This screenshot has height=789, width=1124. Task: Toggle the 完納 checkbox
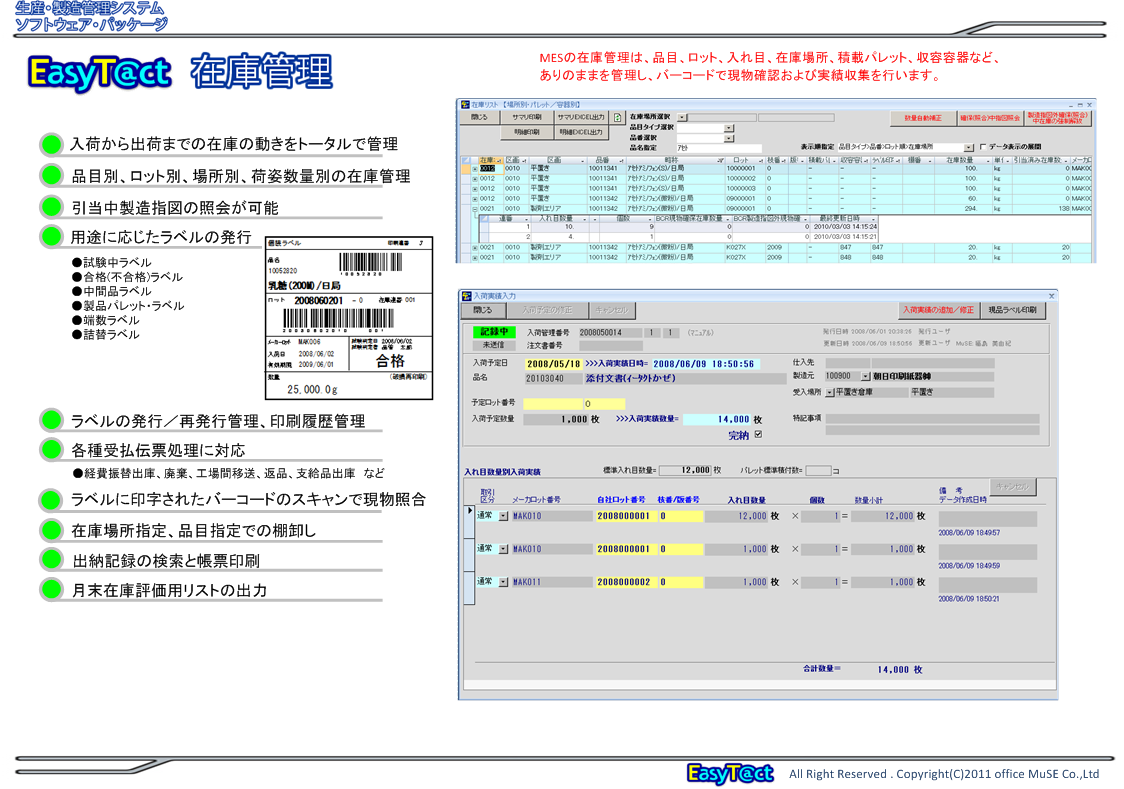(x=758, y=434)
